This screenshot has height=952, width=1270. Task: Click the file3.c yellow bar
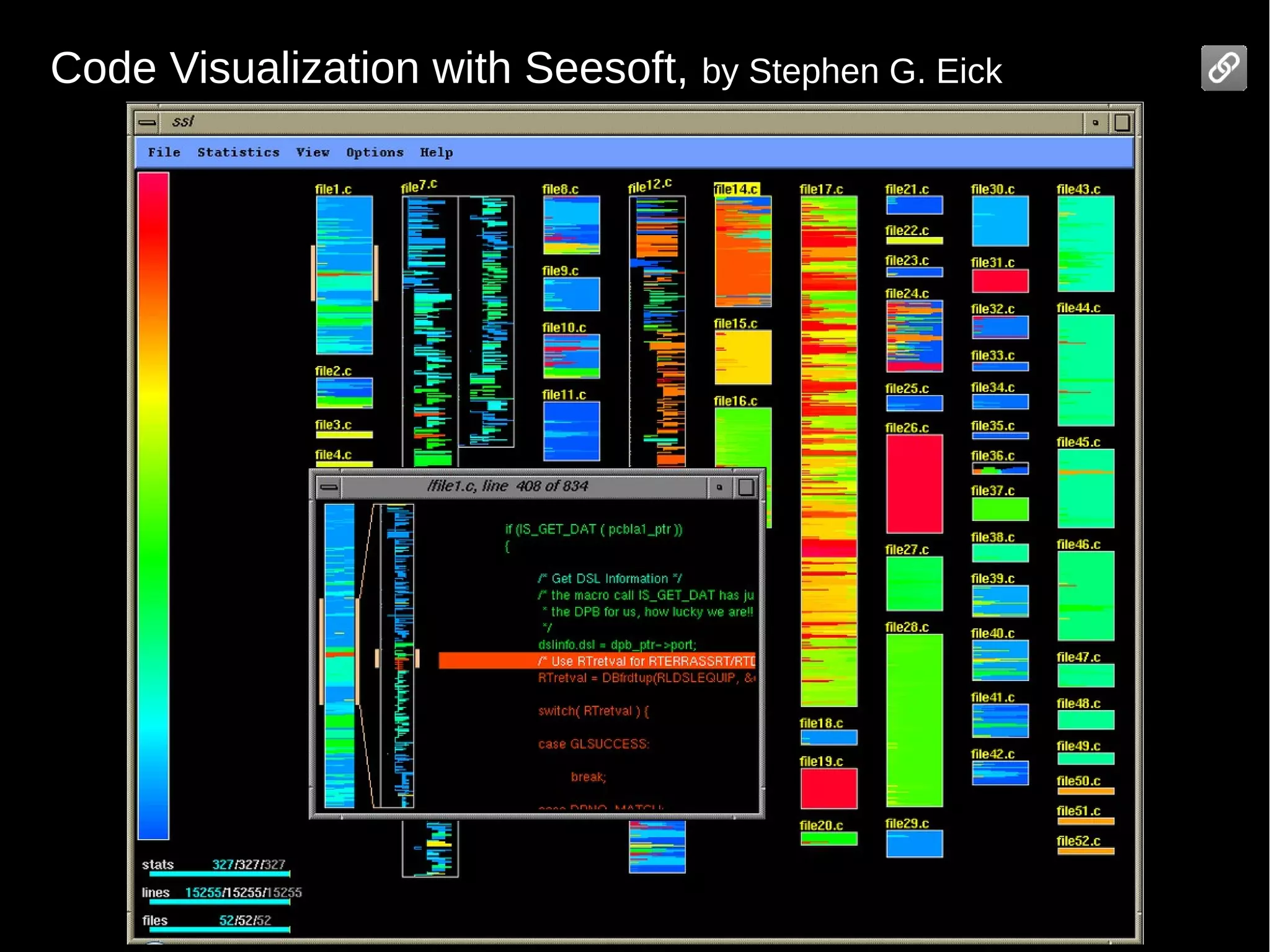tap(344, 435)
